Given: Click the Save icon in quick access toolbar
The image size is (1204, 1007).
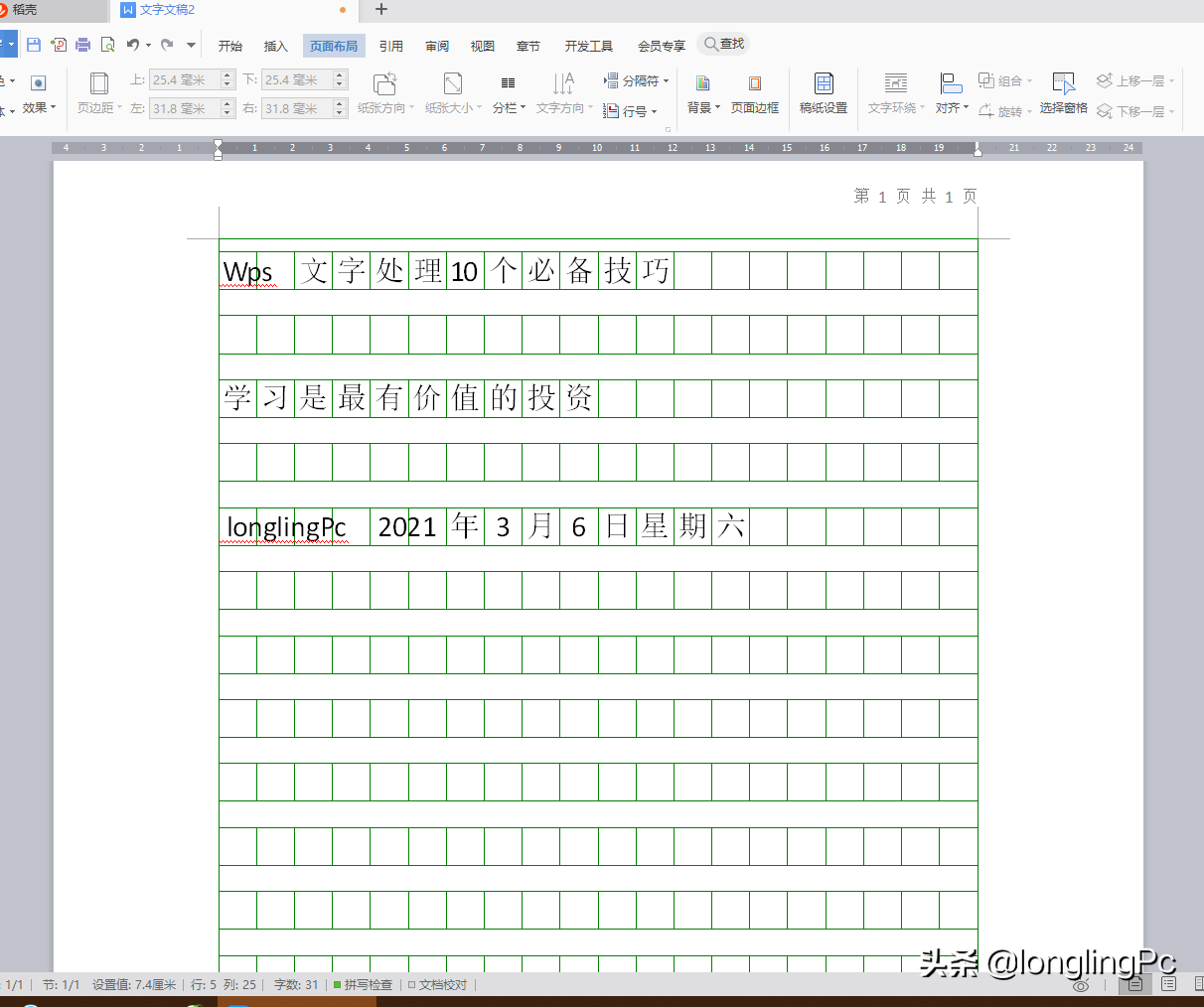Looking at the screenshot, I should click(34, 45).
